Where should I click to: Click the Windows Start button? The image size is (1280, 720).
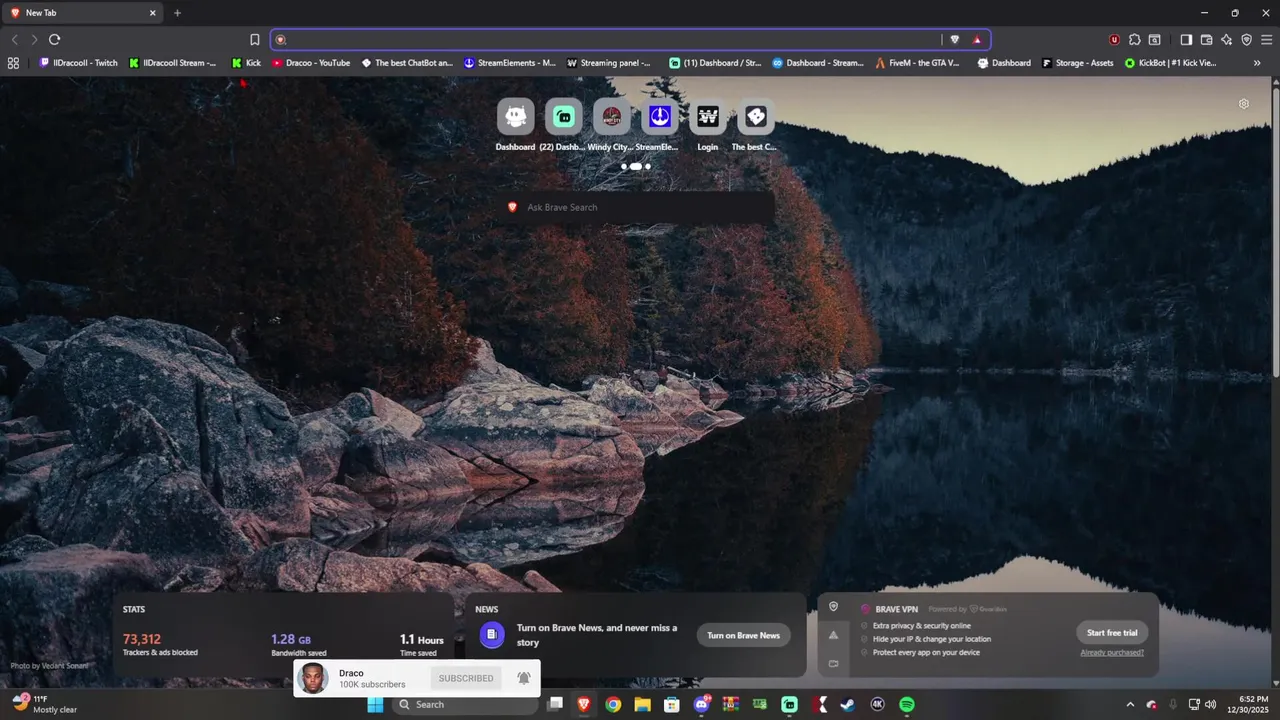tap(375, 704)
